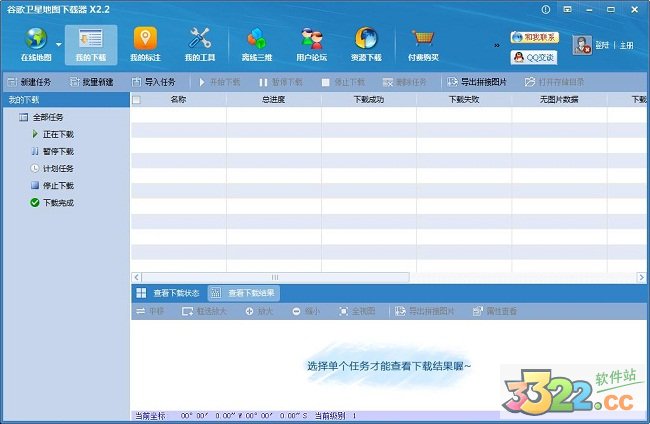Click the user avatar icon

[582, 45]
